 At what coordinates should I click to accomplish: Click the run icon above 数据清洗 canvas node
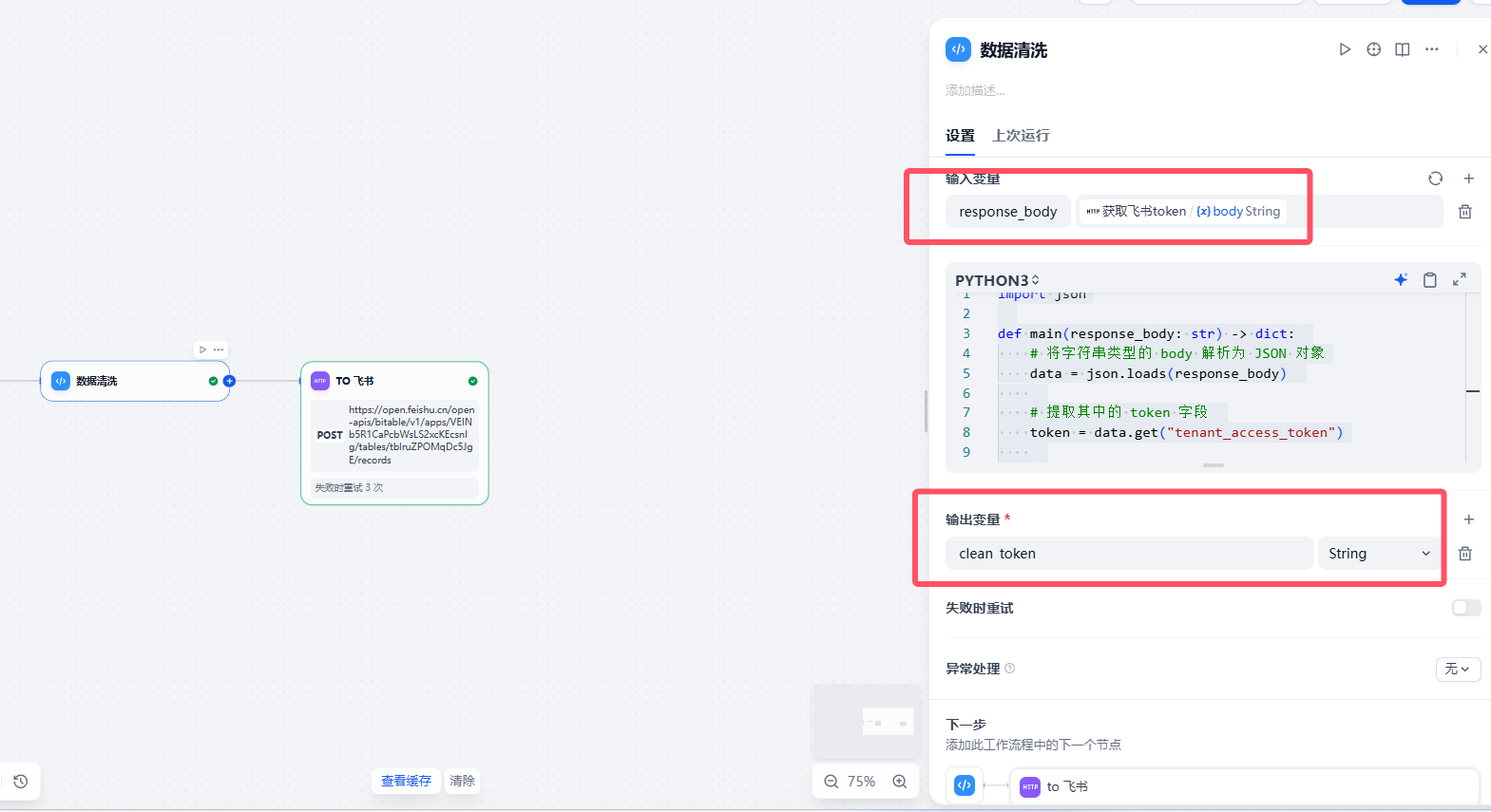(202, 349)
